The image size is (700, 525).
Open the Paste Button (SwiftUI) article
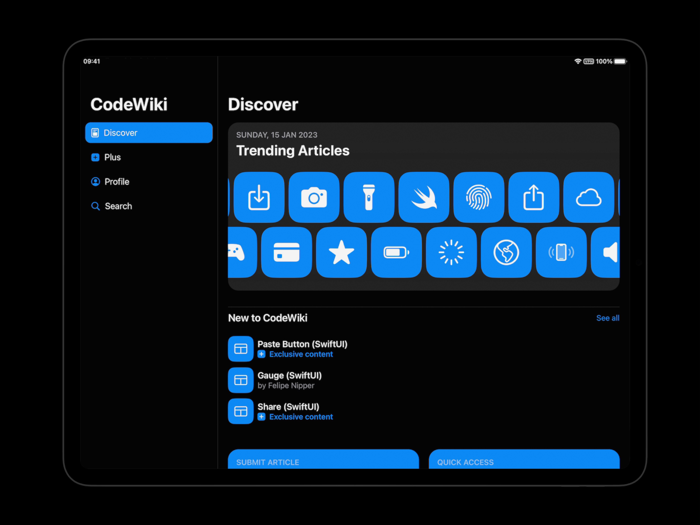click(x=302, y=344)
